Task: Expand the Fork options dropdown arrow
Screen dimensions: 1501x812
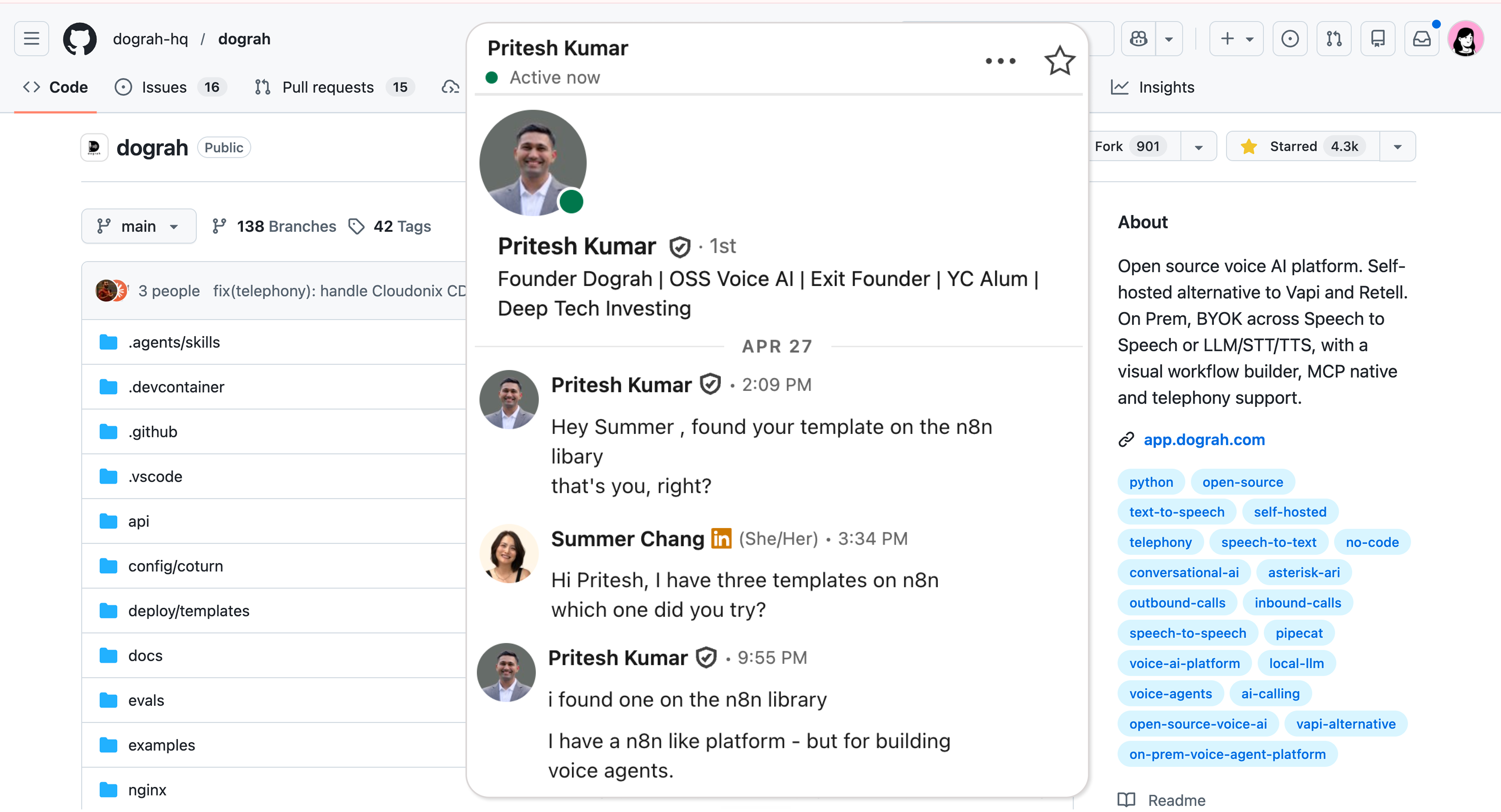Action: (1199, 146)
